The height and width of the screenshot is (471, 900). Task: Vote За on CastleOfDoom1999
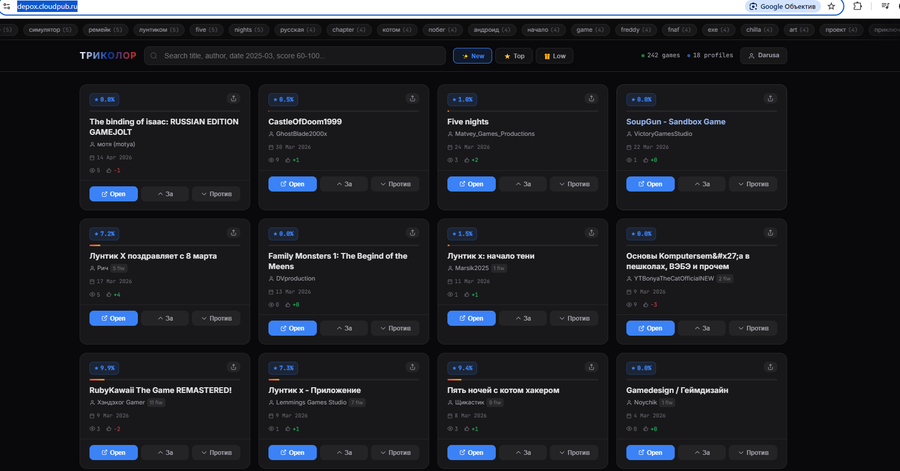tap(344, 184)
